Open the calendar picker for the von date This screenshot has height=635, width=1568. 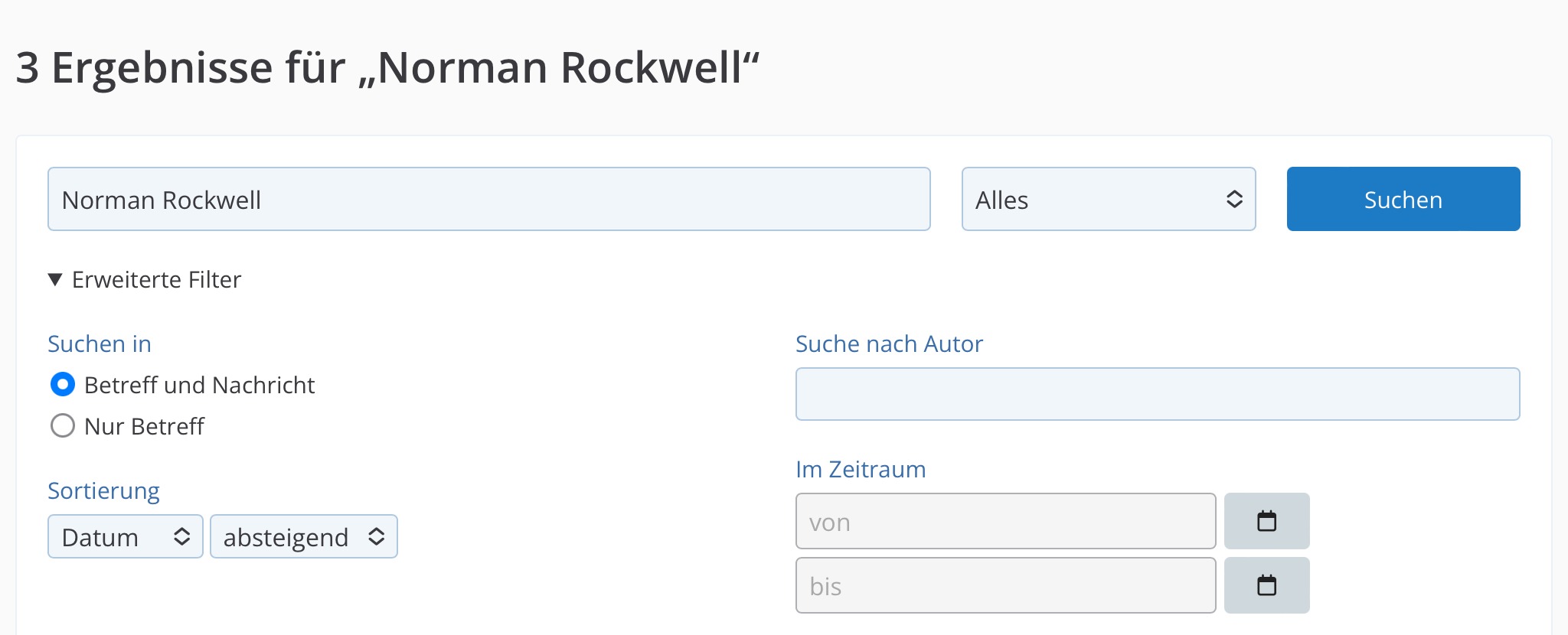pyautogui.click(x=1266, y=521)
